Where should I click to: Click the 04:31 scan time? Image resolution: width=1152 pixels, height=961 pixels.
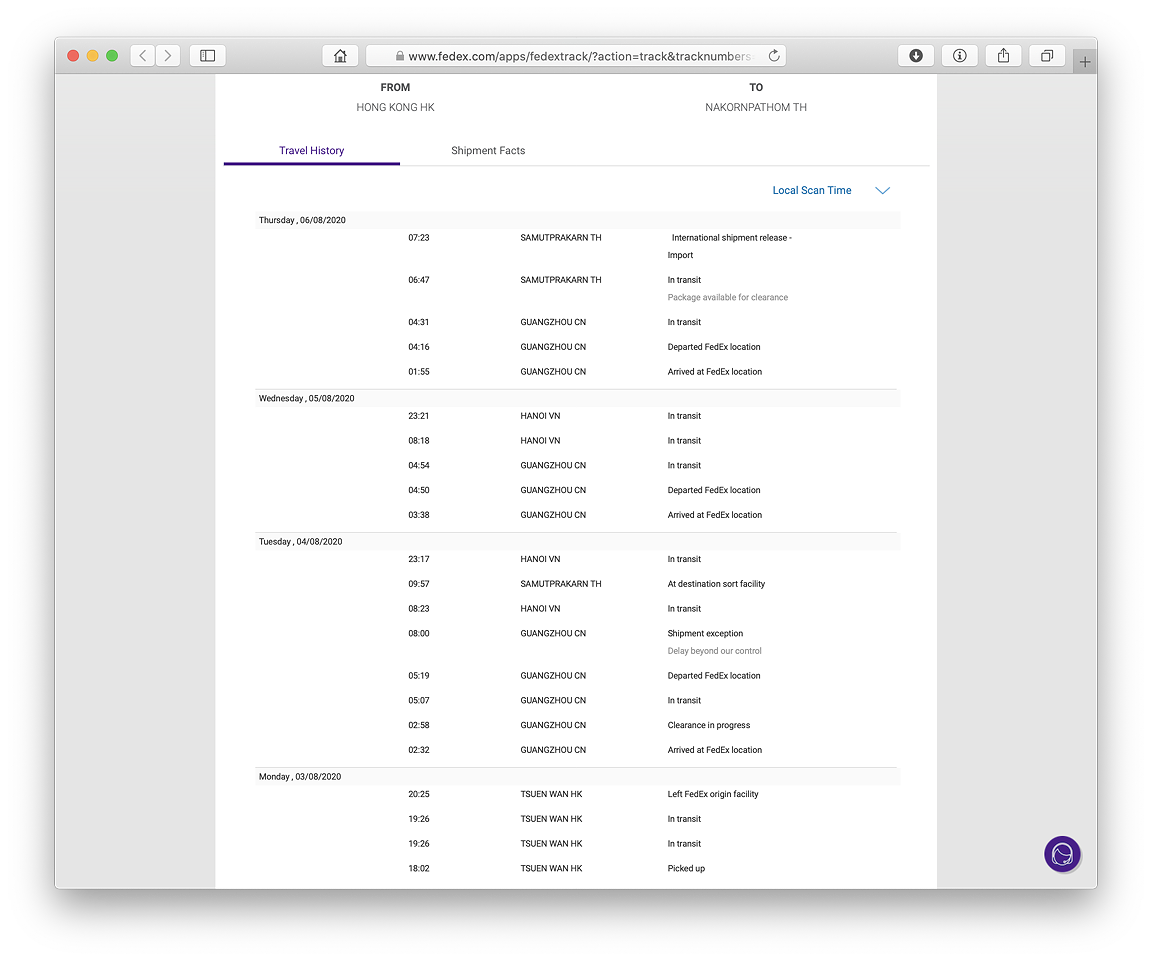pos(419,323)
